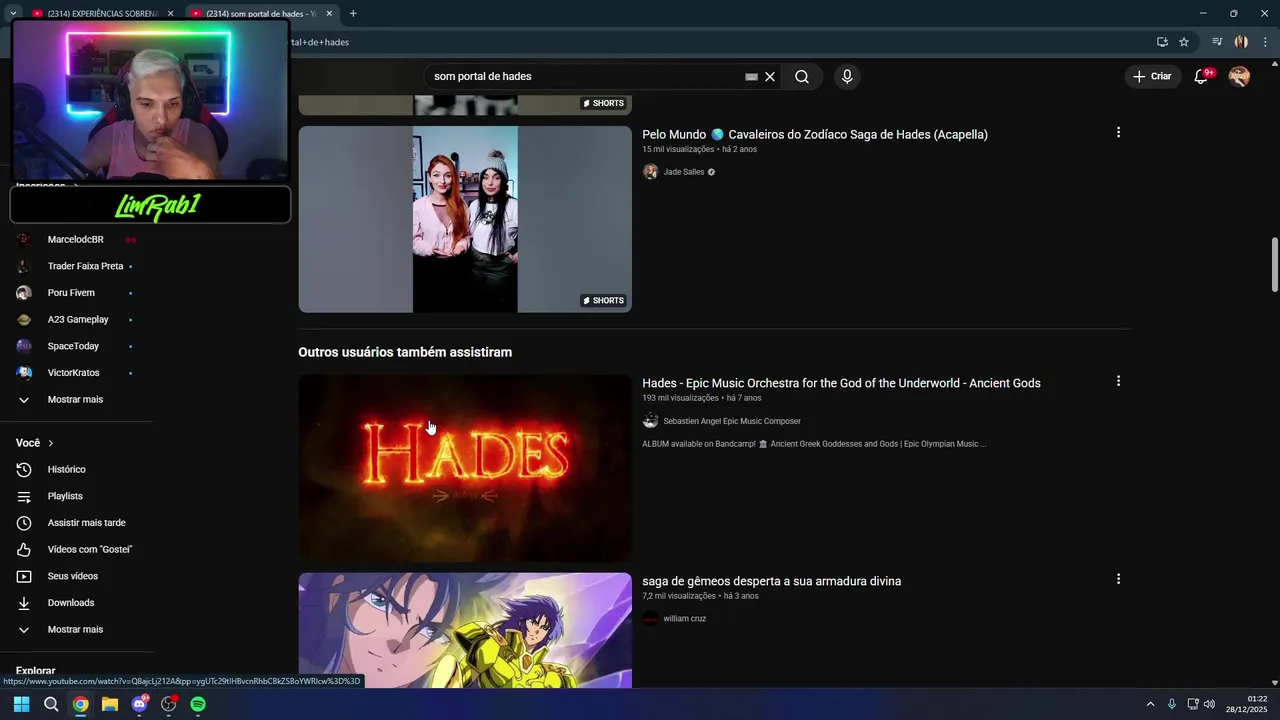The height and width of the screenshot is (720, 1280).
Task: Open Discord from the taskbar
Action: (139, 704)
